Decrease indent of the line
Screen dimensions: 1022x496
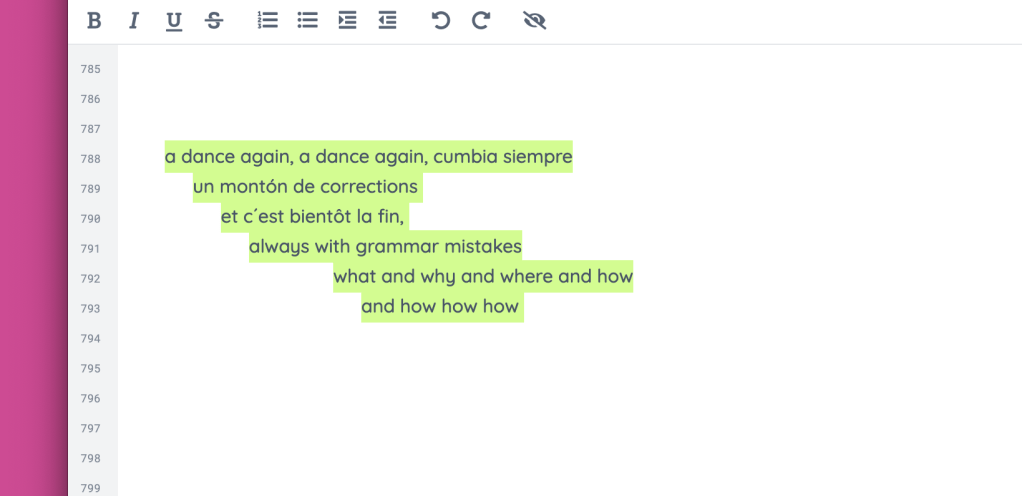point(387,21)
